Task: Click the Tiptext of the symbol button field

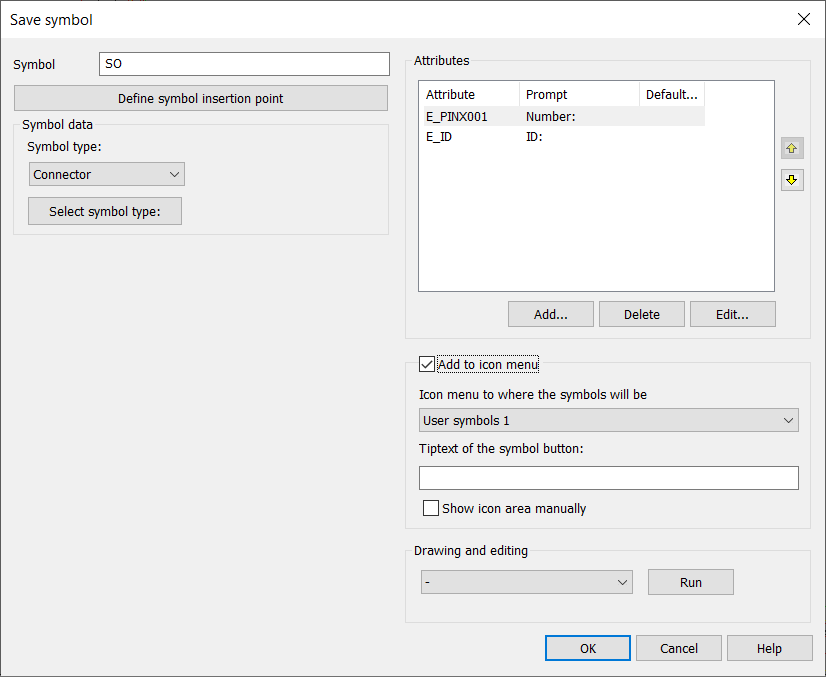Action: [x=608, y=478]
